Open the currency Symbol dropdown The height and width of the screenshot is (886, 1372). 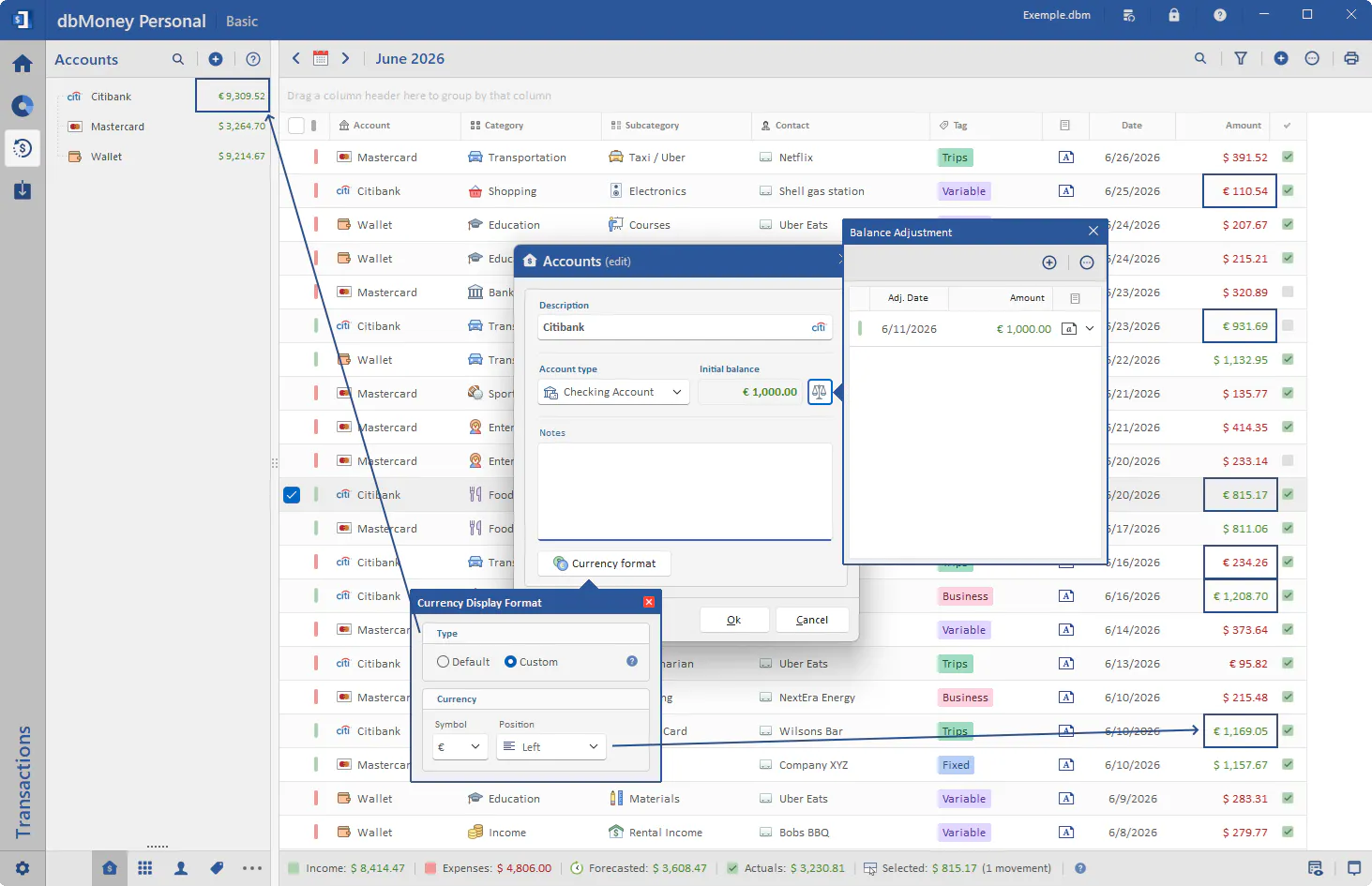[x=460, y=747]
